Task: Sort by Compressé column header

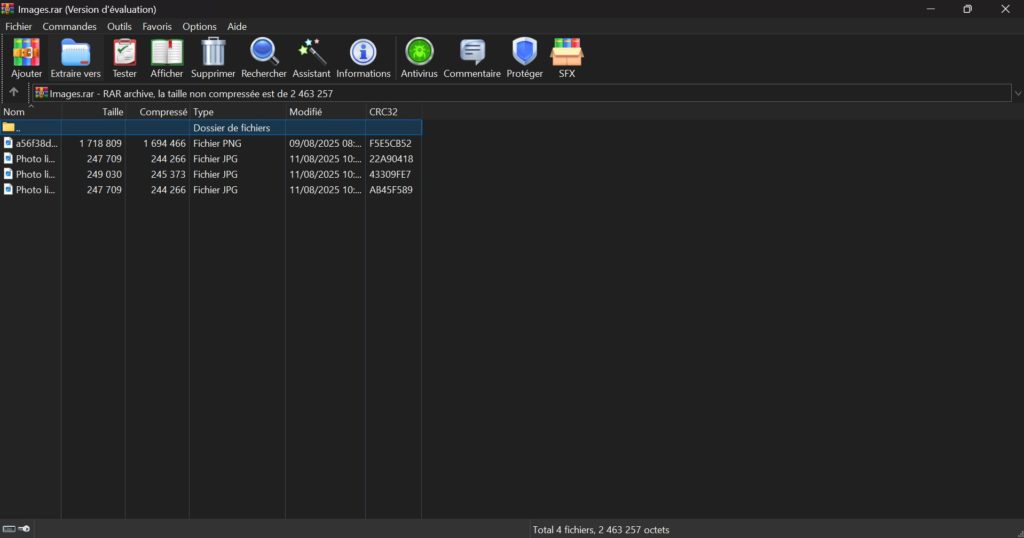Action: [x=157, y=112]
